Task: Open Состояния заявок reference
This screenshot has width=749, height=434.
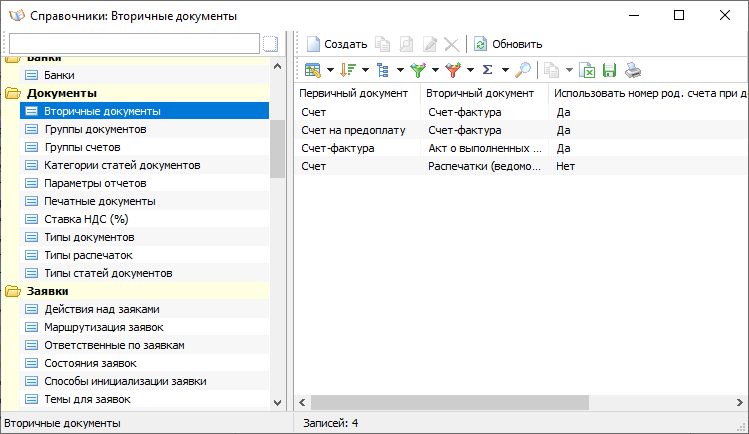Action: (144, 363)
